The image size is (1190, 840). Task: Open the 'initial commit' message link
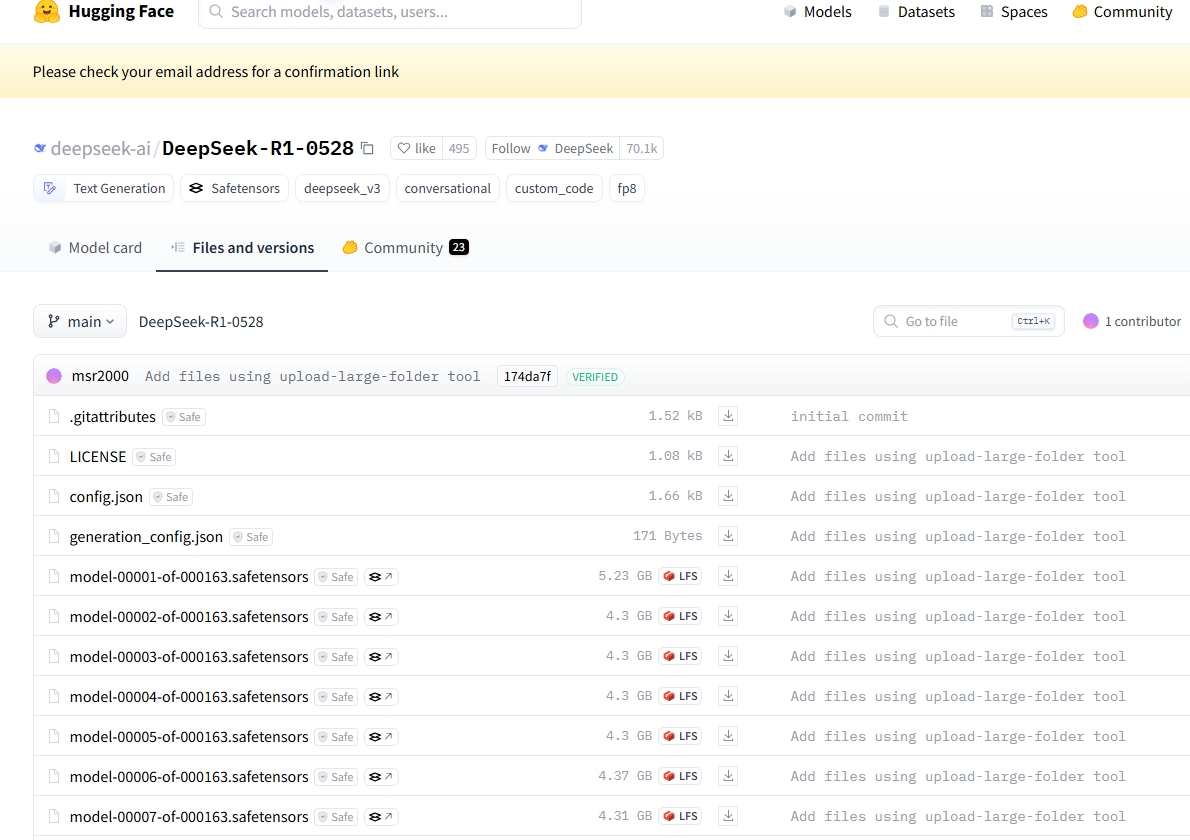[849, 417]
